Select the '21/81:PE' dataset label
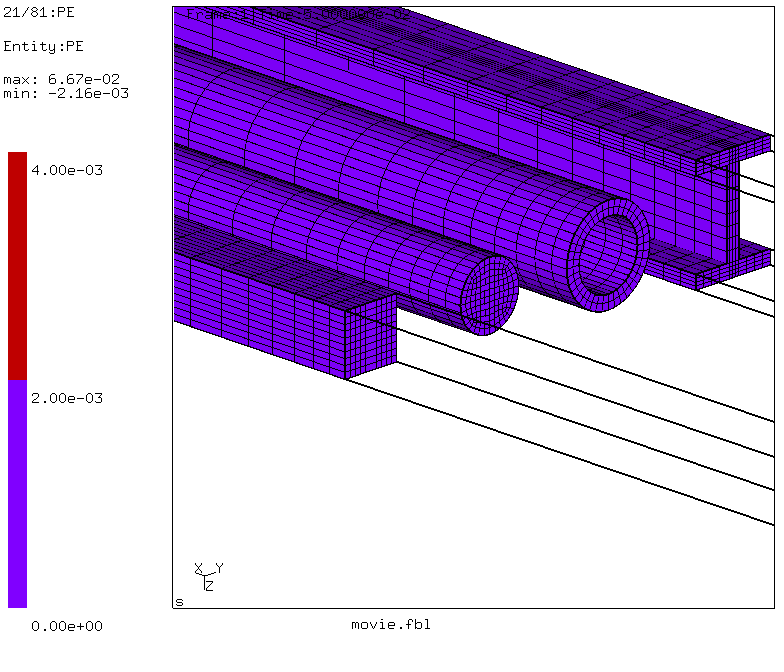Screen dimensions: 784x672 coord(38,12)
